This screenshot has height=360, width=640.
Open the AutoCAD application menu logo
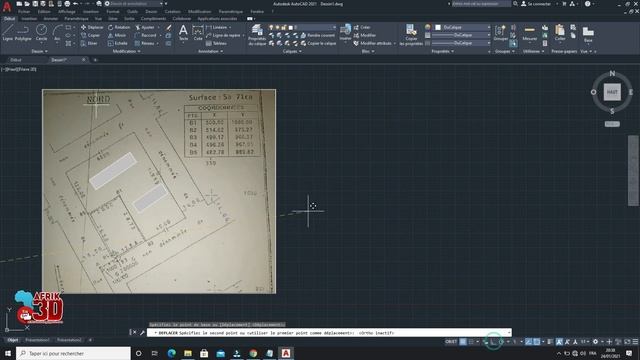pyautogui.click(x=7, y=6)
